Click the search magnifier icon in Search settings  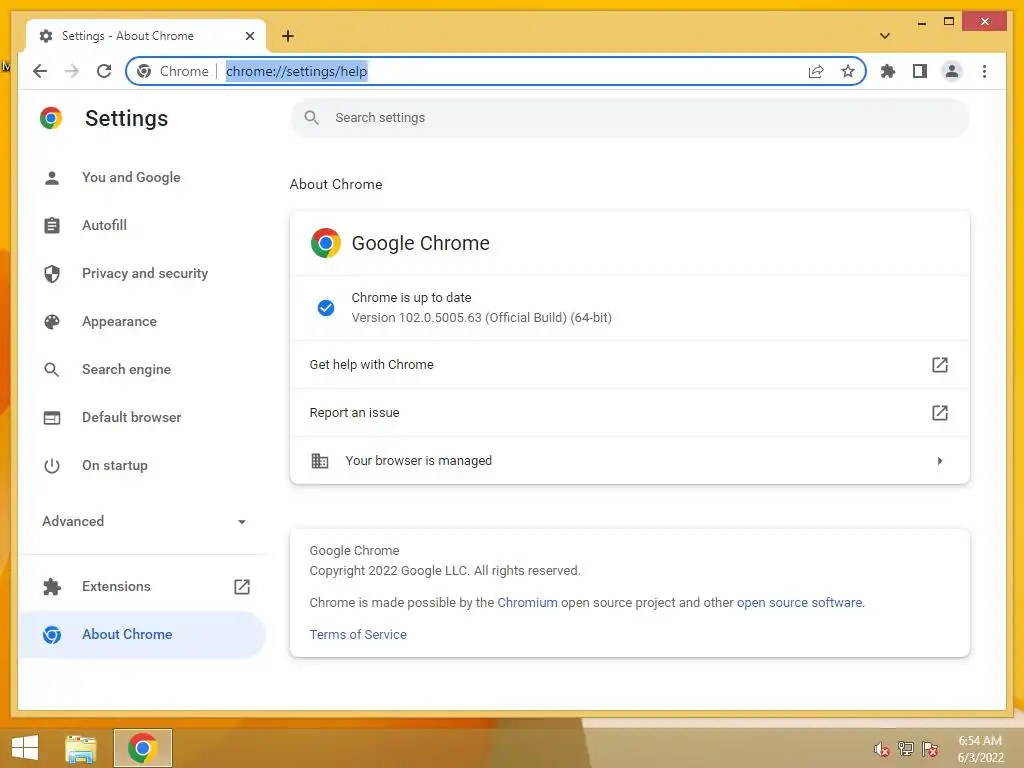[312, 118]
